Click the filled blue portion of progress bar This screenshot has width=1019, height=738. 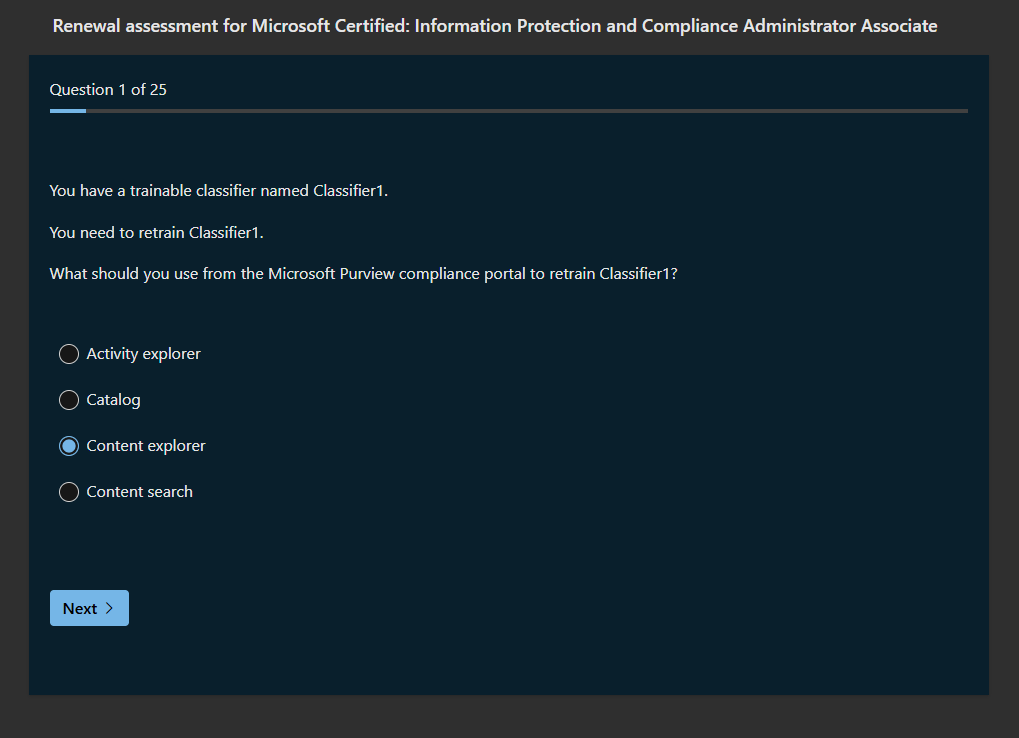67,111
